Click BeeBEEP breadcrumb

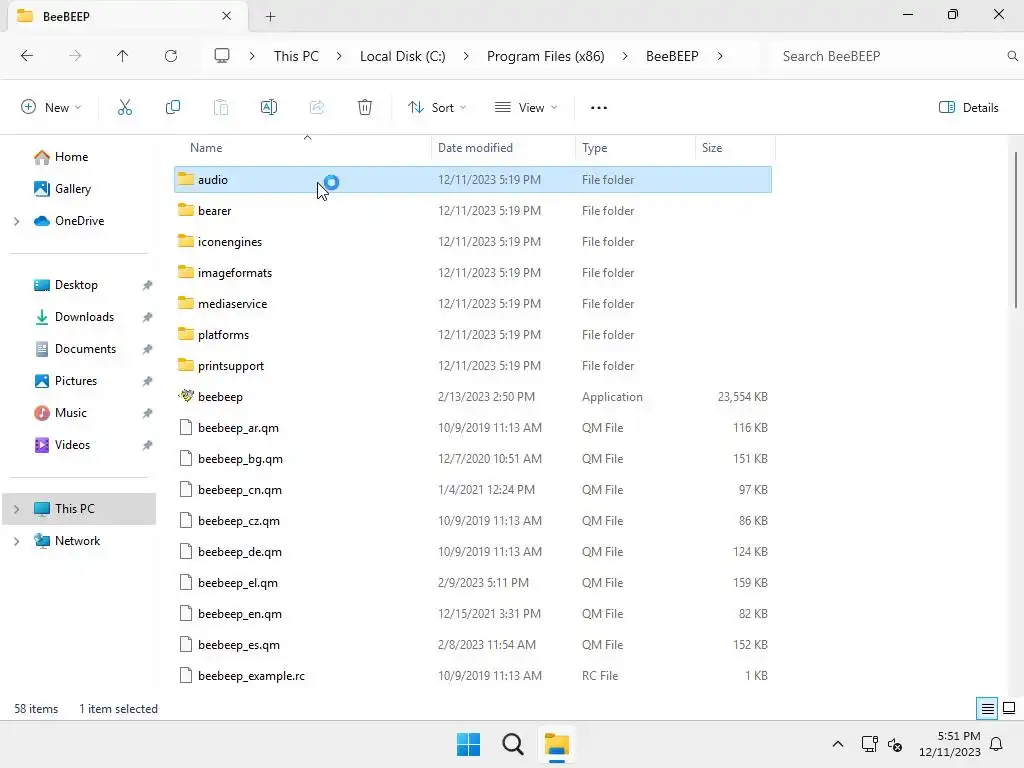click(x=672, y=56)
